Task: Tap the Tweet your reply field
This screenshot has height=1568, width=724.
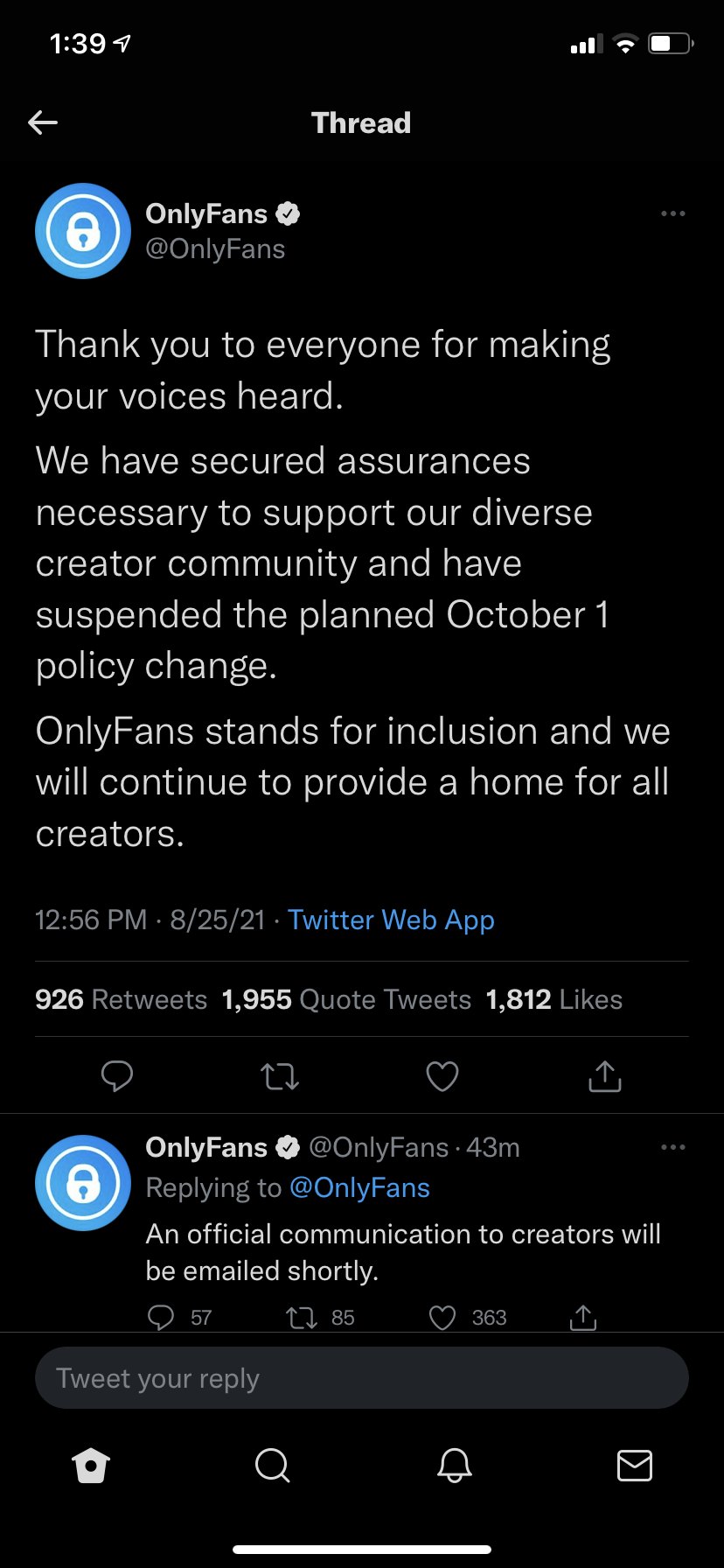Action: [362, 1378]
